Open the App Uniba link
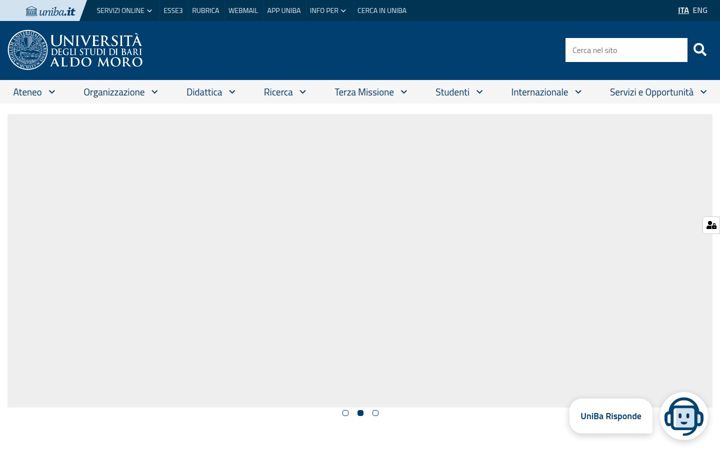Image resolution: width=720 pixels, height=450 pixels. pyautogui.click(x=284, y=11)
